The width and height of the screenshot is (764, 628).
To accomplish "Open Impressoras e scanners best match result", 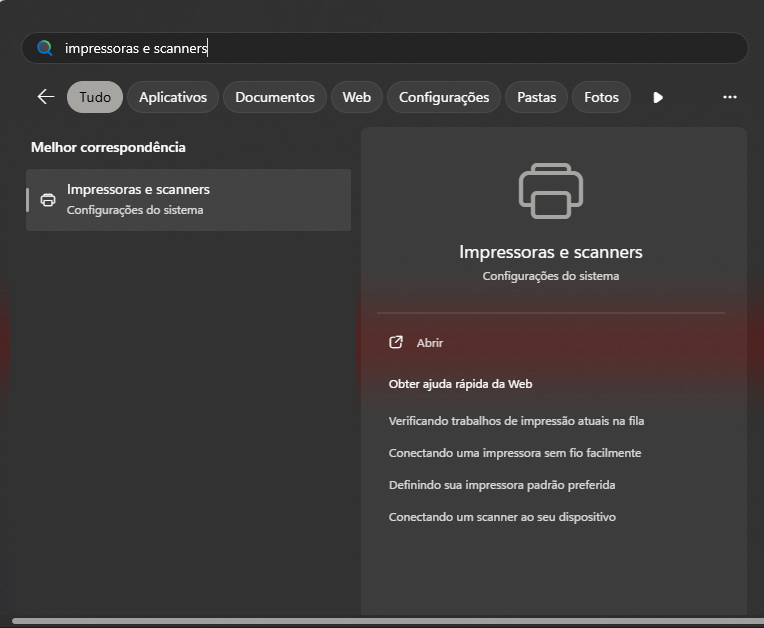I will [x=190, y=199].
